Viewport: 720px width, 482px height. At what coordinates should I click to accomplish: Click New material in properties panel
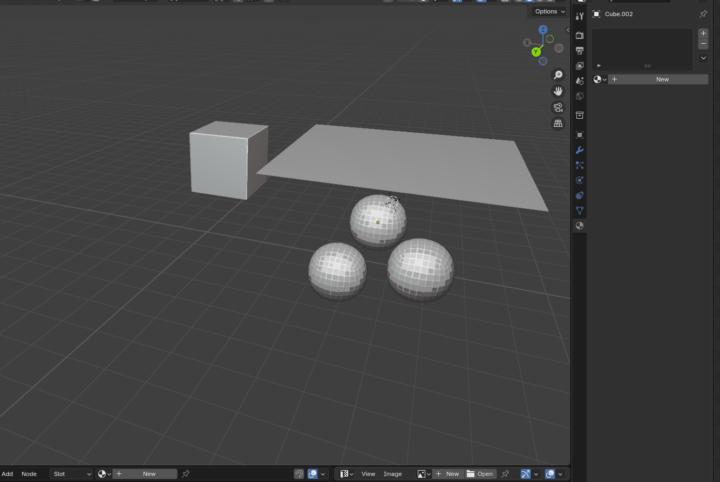click(x=658, y=79)
